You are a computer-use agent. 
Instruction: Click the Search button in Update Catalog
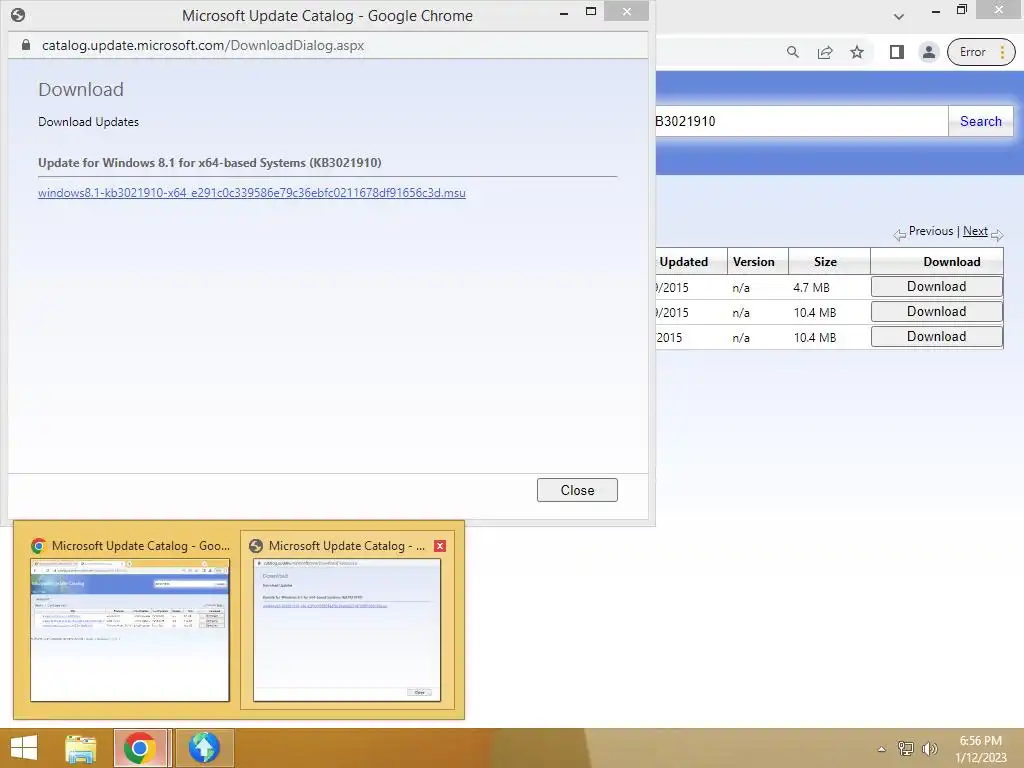tap(980, 121)
